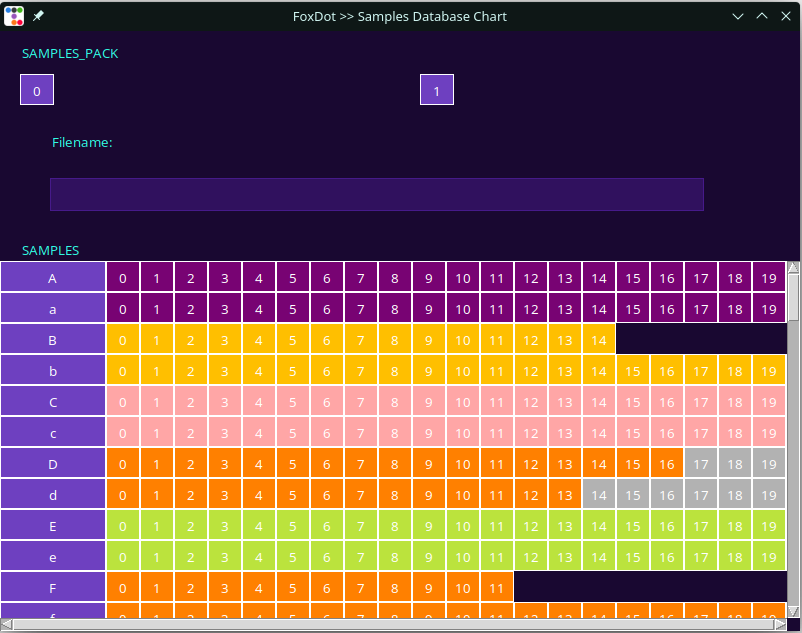This screenshot has width=802, height=633.
Task: Select sample 7 in row E
Action: (361, 526)
